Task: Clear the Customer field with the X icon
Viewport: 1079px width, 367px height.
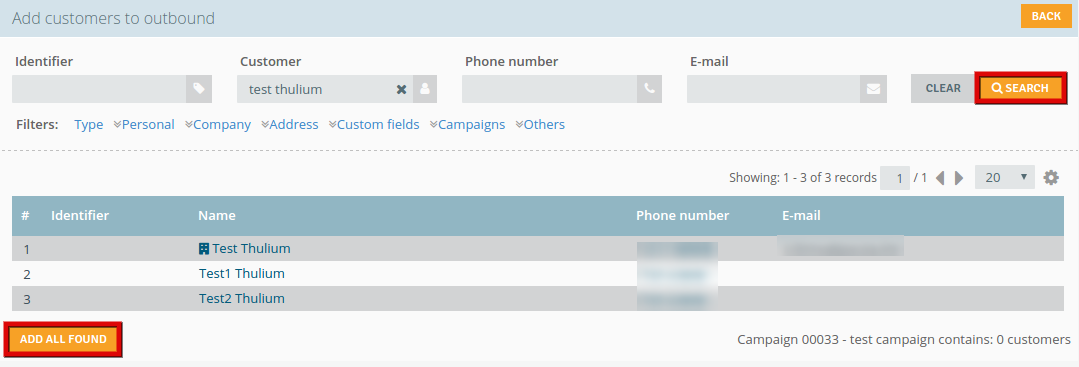Action: pos(401,90)
